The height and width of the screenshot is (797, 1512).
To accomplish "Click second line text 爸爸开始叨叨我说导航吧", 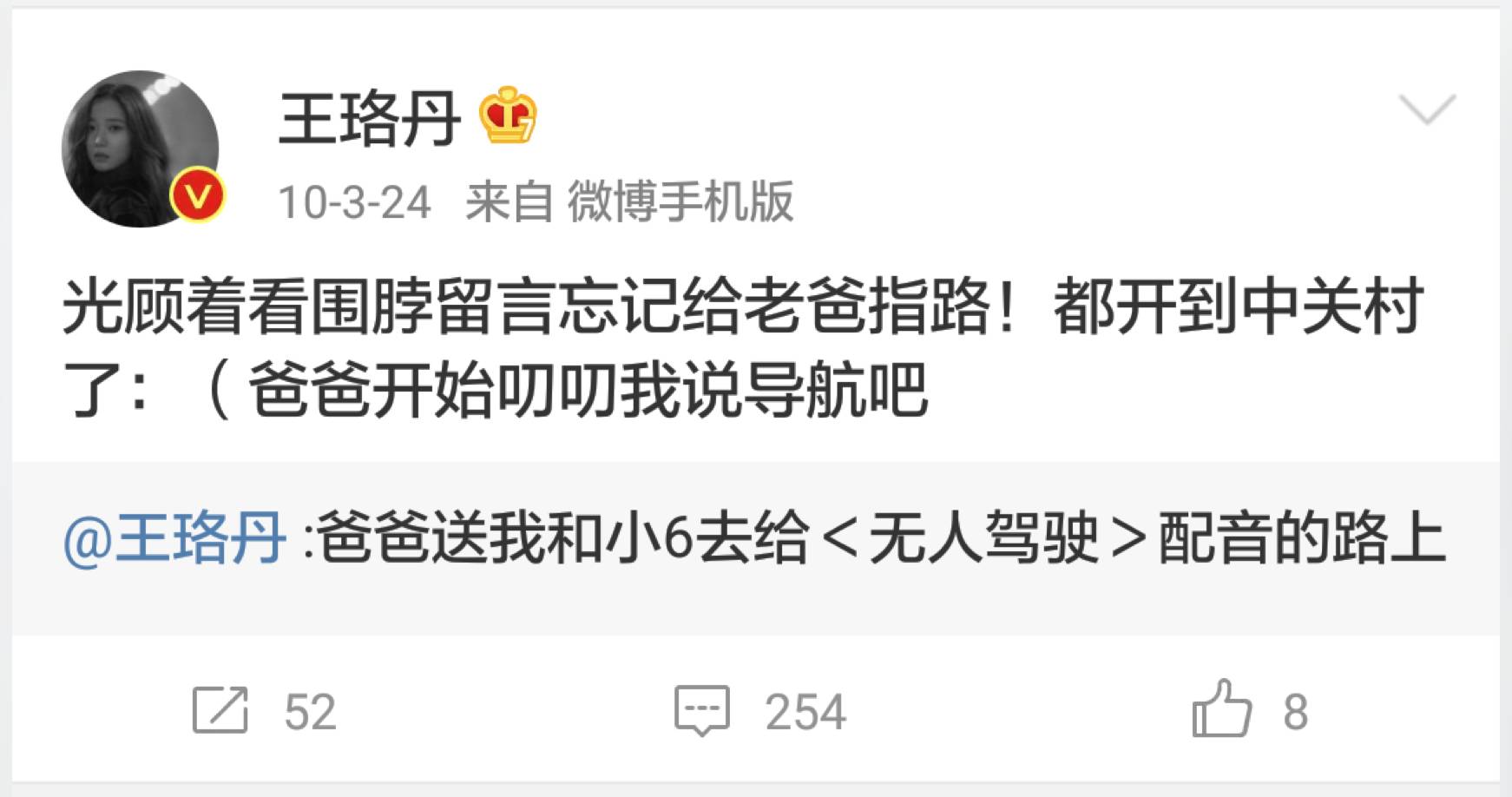I will click(588, 389).
